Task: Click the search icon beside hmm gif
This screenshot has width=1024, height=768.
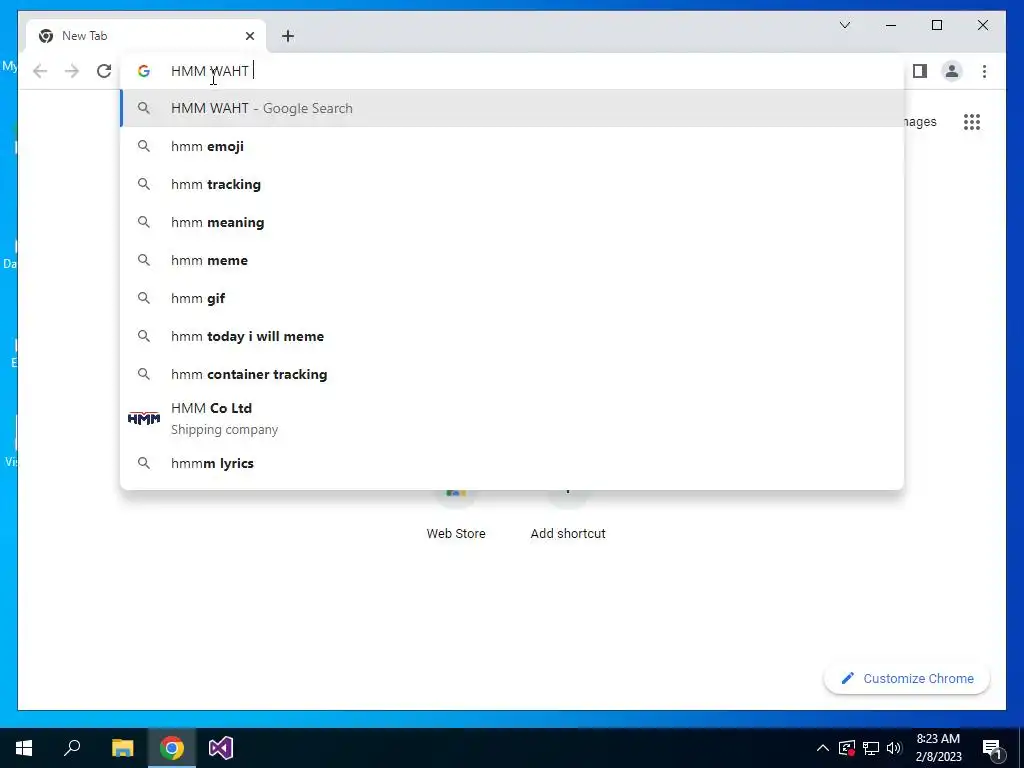Action: tap(144, 298)
